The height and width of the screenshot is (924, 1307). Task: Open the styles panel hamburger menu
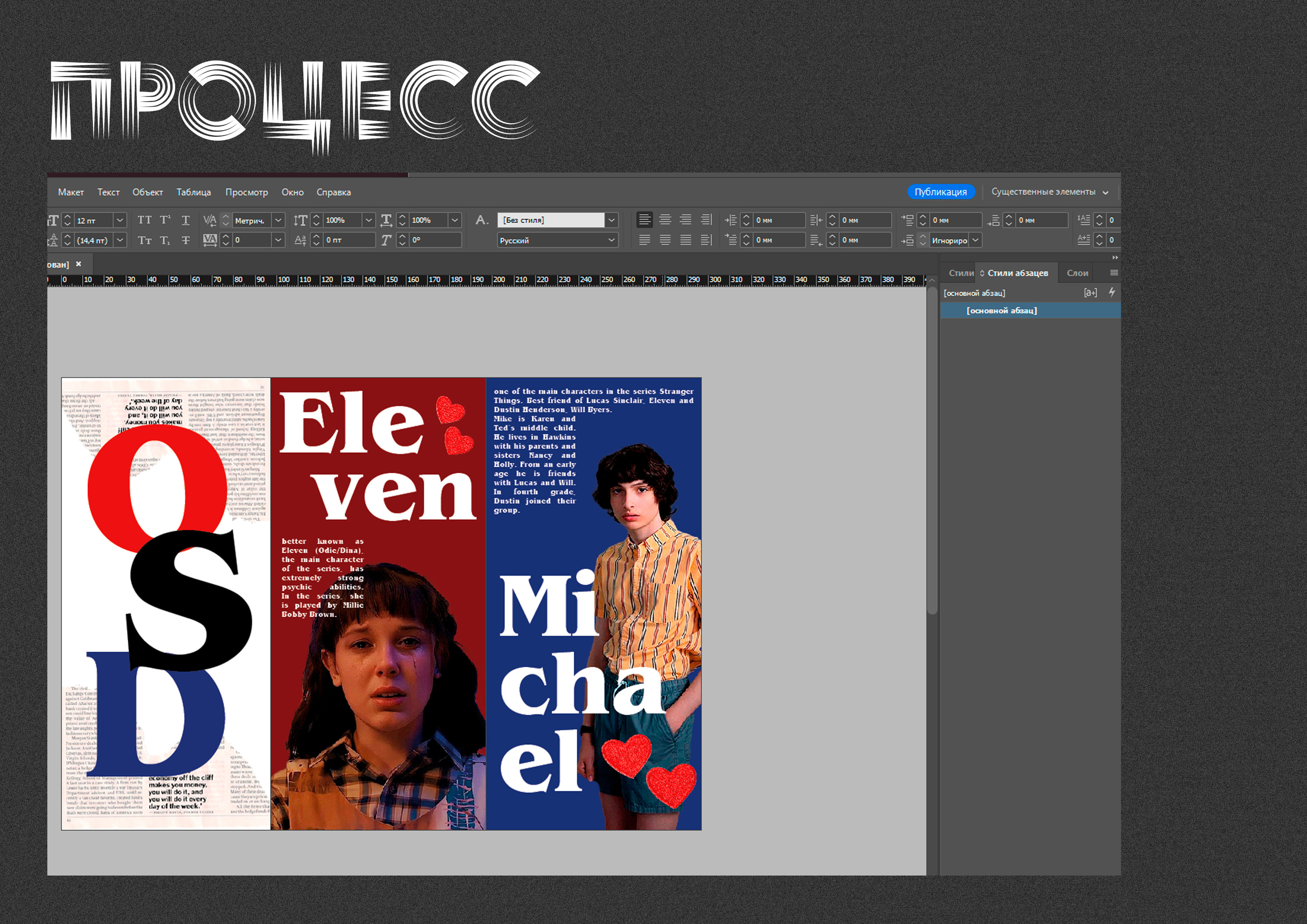coord(1114,273)
